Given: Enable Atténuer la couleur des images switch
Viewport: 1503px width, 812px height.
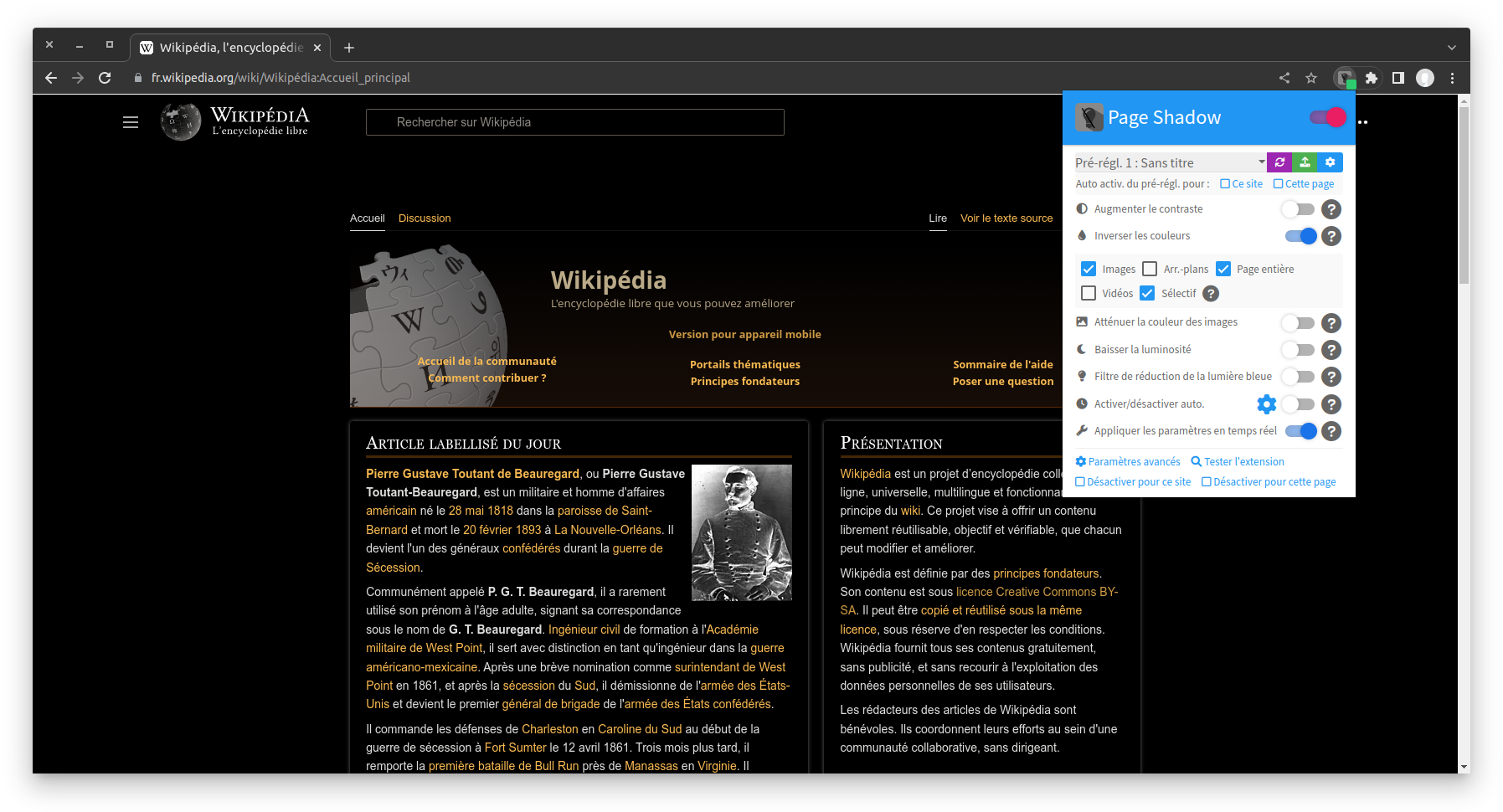Looking at the screenshot, I should 1299,323.
